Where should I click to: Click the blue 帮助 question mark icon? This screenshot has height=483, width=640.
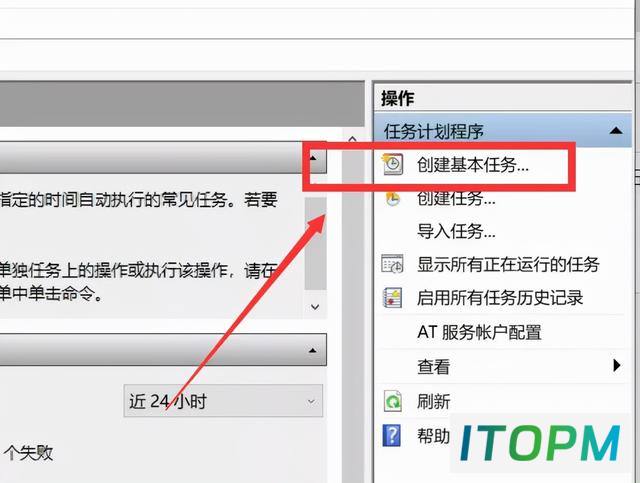[392, 435]
